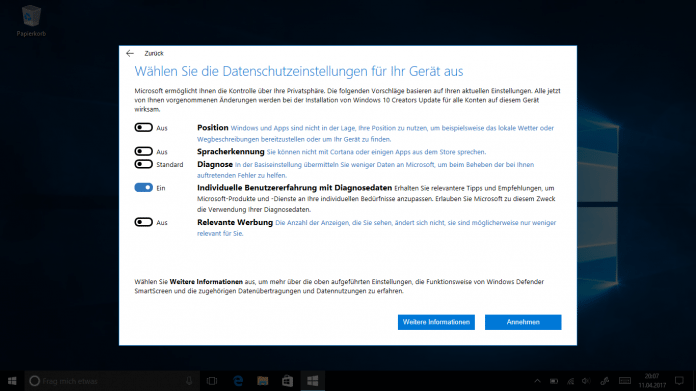The height and width of the screenshot is (391, 696).
Task: Toggle the Position switch
Action: click(x=143, y=127)
